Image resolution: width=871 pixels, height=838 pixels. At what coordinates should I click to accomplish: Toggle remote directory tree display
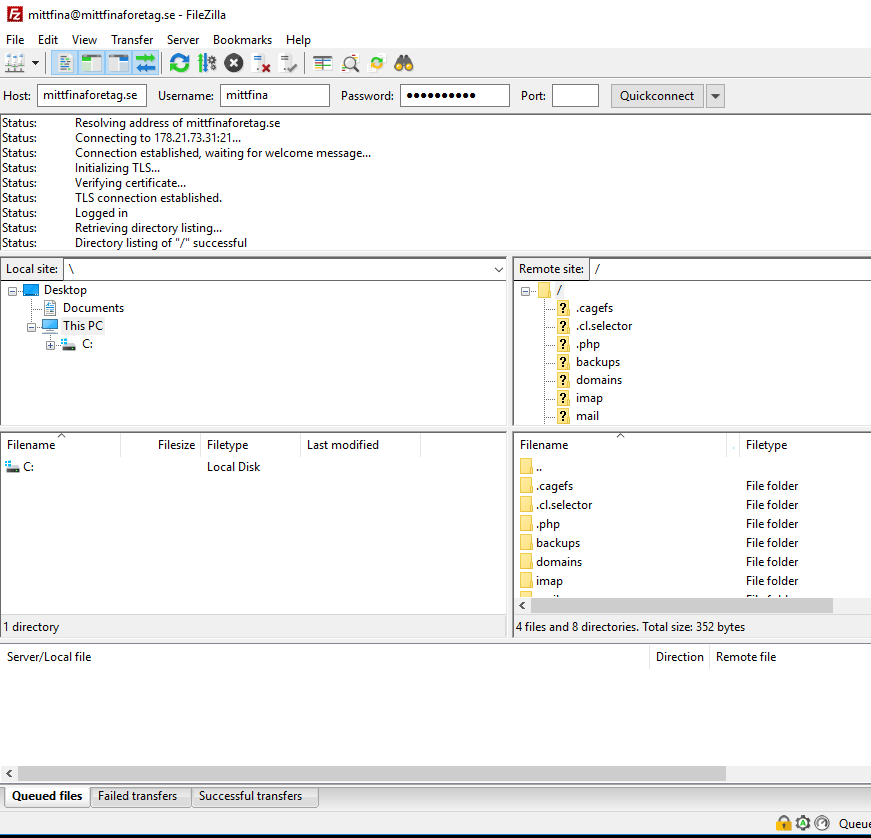tap(118, 63)
